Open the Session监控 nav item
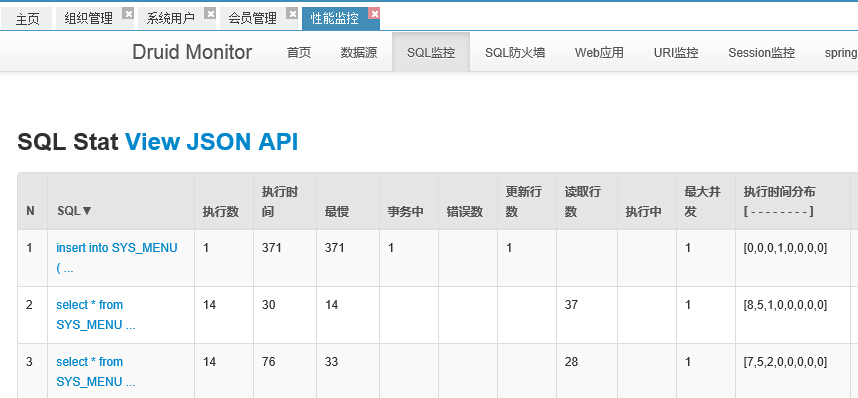This screenshot has height=398, width=858. click(x=762, y=53)
